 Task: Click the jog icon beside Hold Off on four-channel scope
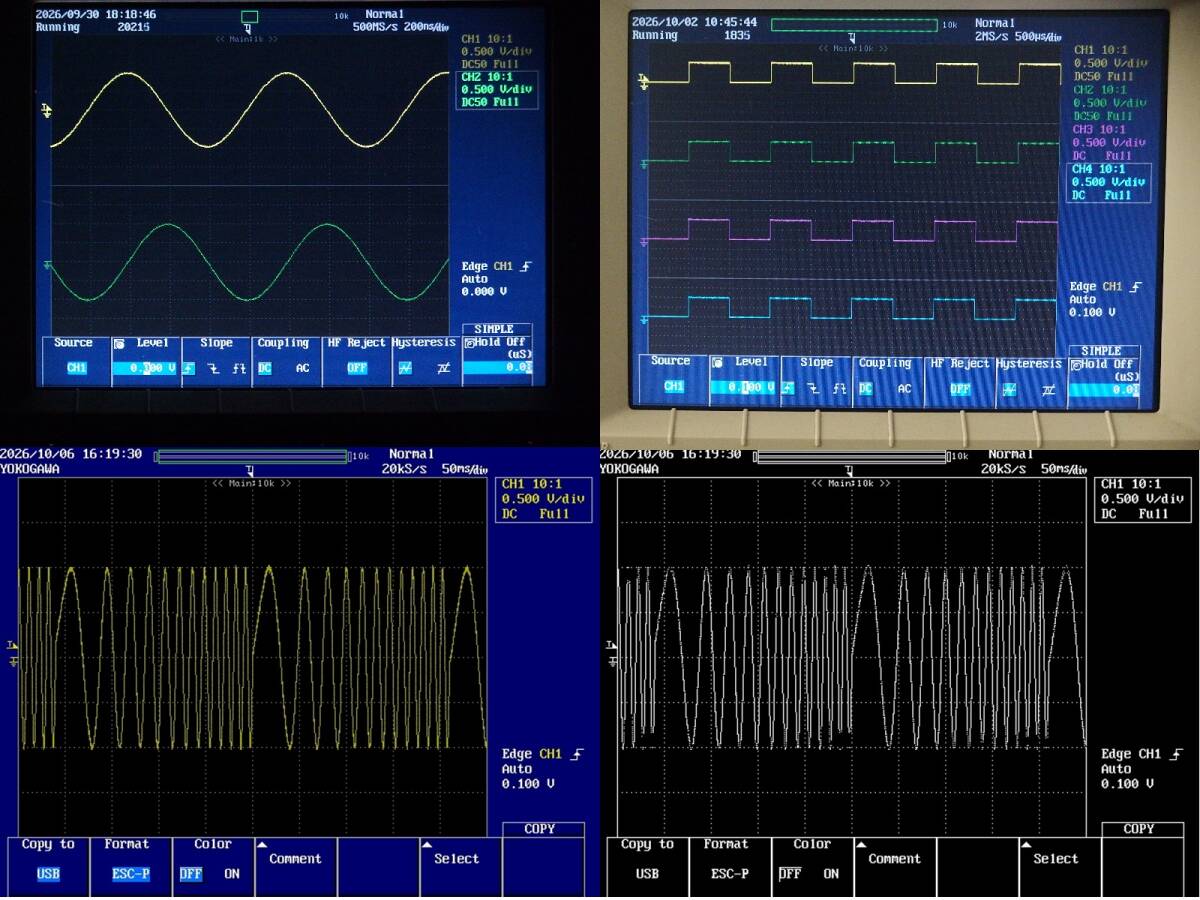coord(1075,364)
